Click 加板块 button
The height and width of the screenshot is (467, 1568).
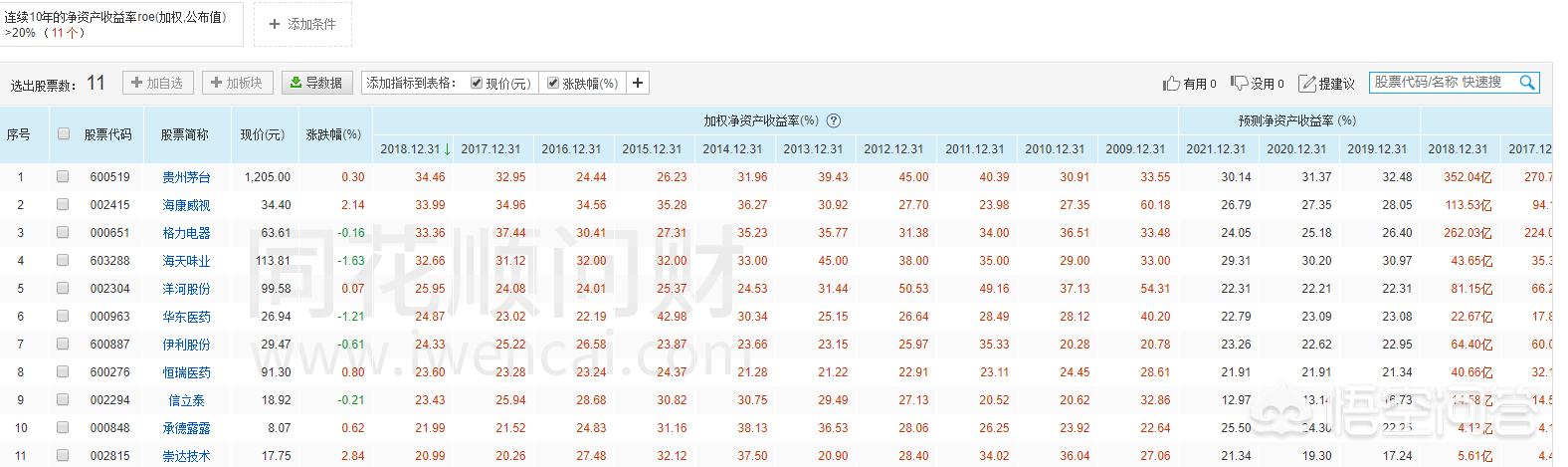point(238,84)
